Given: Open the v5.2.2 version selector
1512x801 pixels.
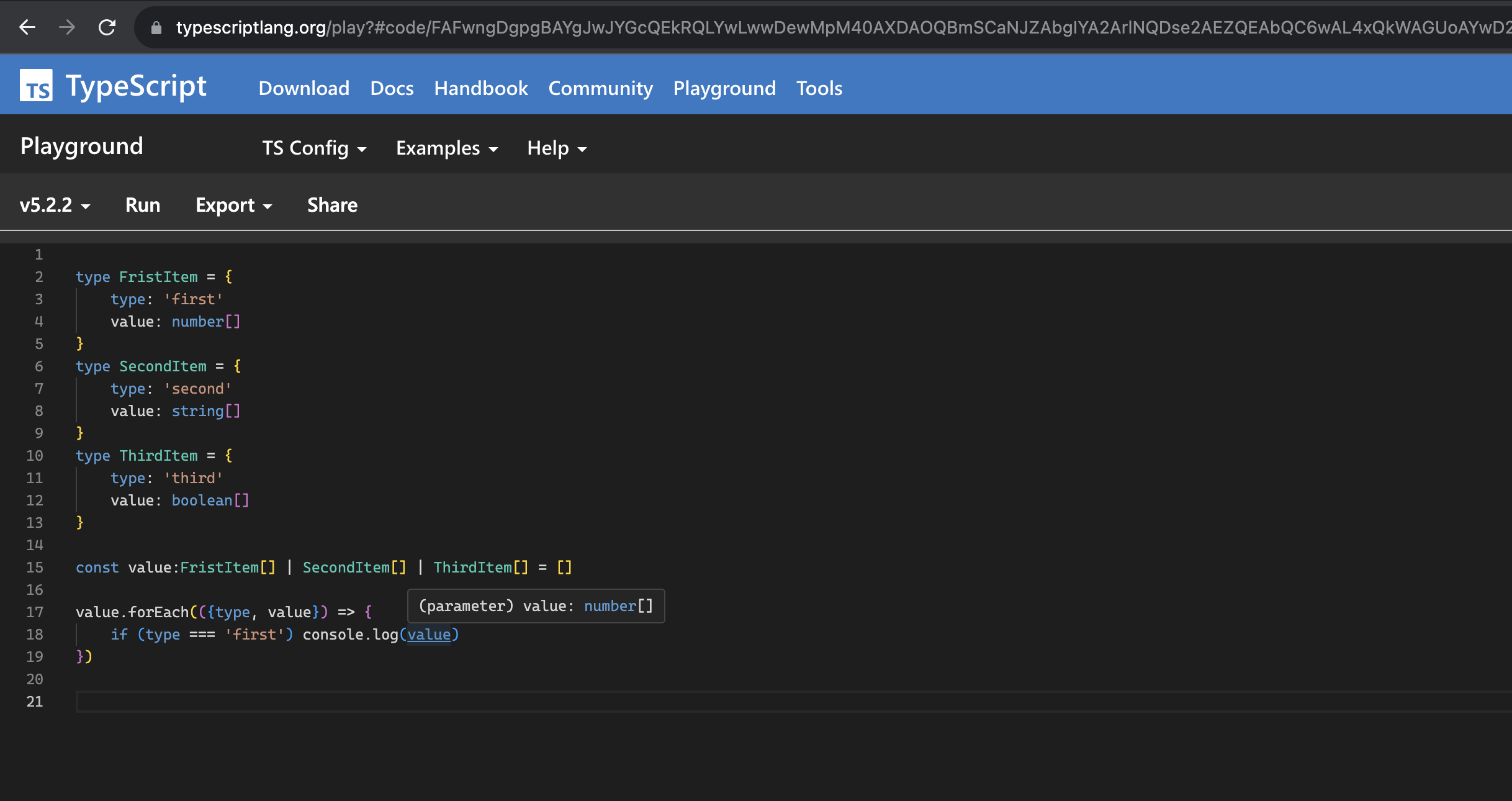Looking at the screenshot, I should pos(53,205).
